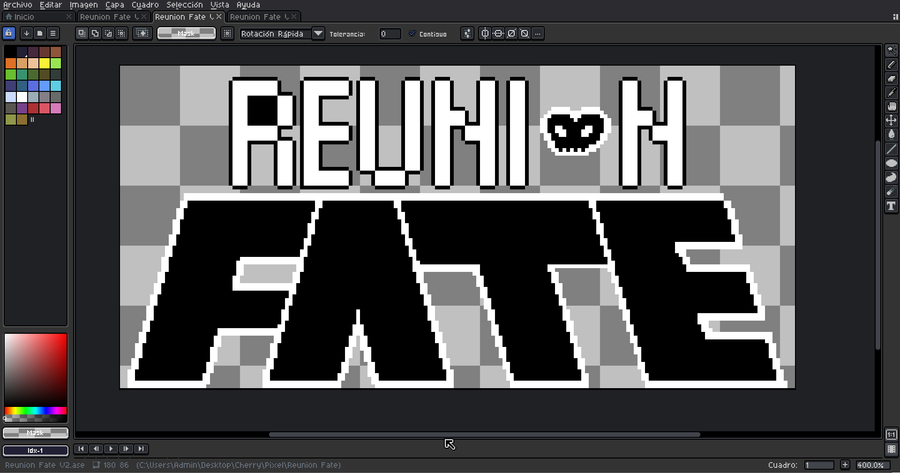Select the Eraser tool
Image resolution: width=900 pixels, height=473 pixels.
click(891, 79)
